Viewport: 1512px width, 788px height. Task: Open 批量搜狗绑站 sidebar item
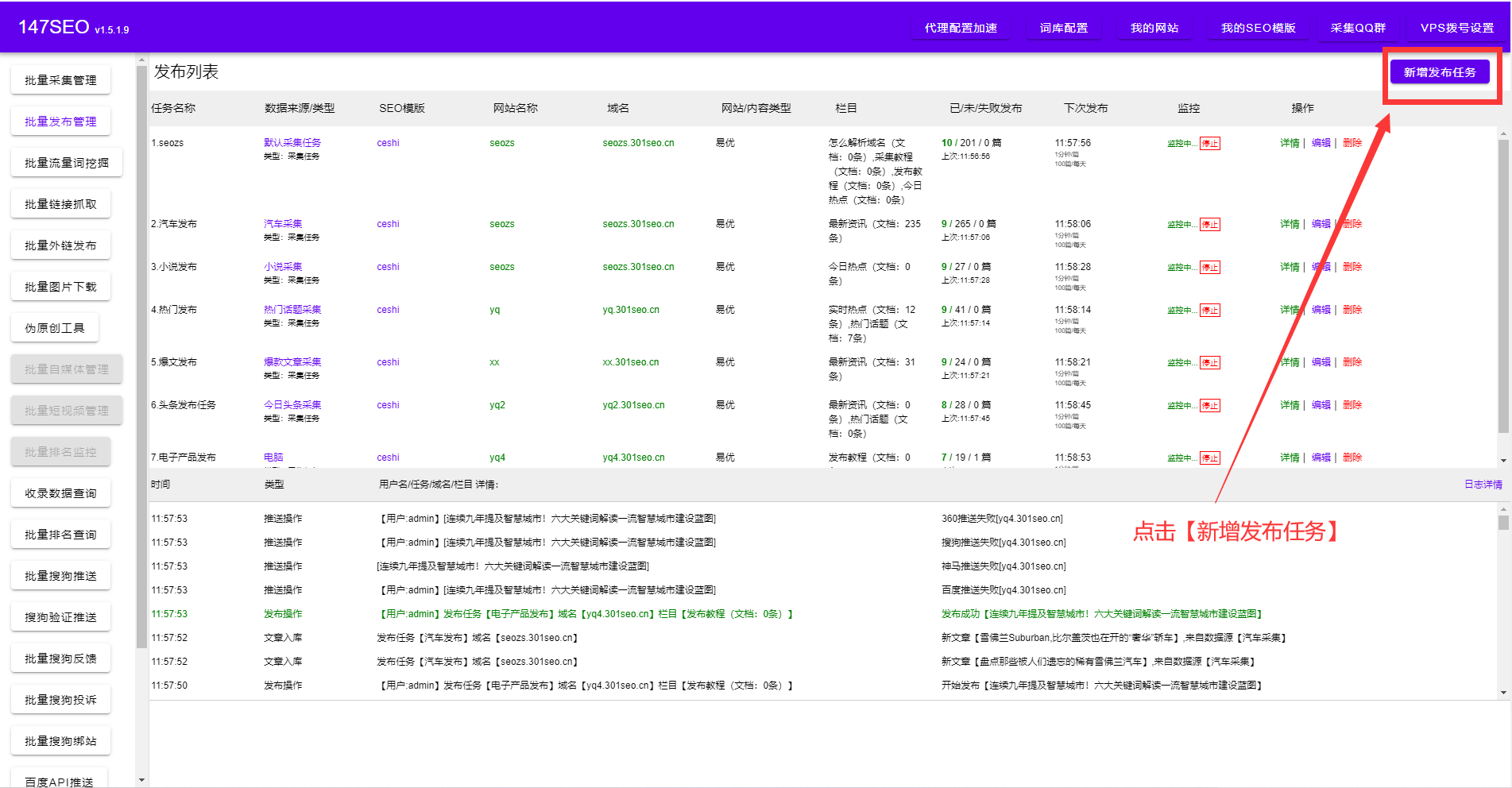(x=60, y=741)
